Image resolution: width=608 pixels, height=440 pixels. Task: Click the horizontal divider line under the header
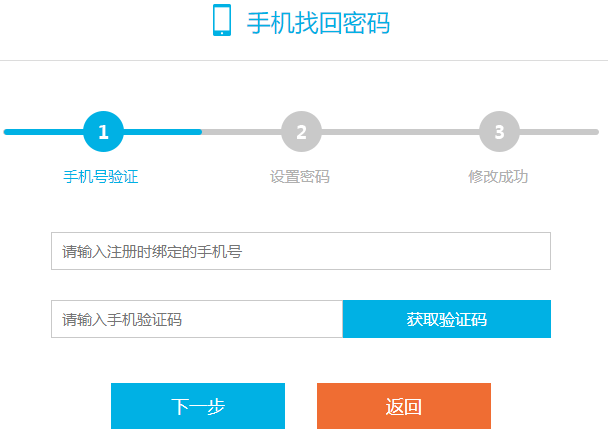(x=304, y=60)
